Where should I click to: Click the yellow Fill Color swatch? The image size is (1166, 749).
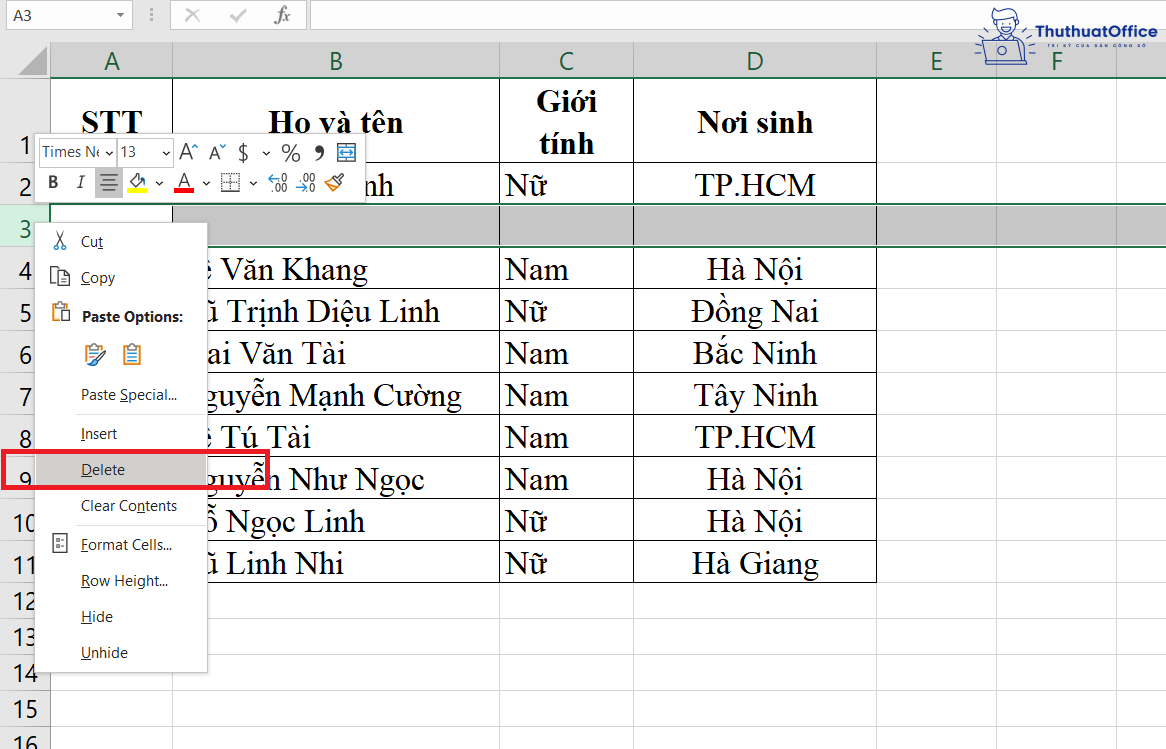(136, 183)
